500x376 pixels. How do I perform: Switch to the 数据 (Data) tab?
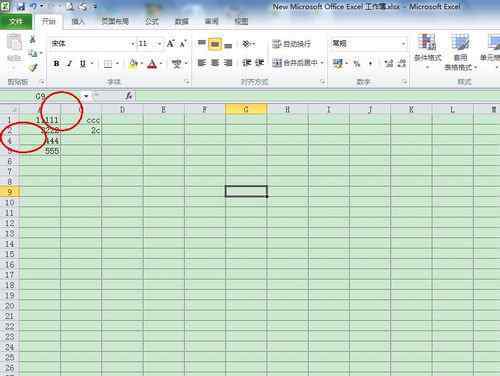pos(182,21)
